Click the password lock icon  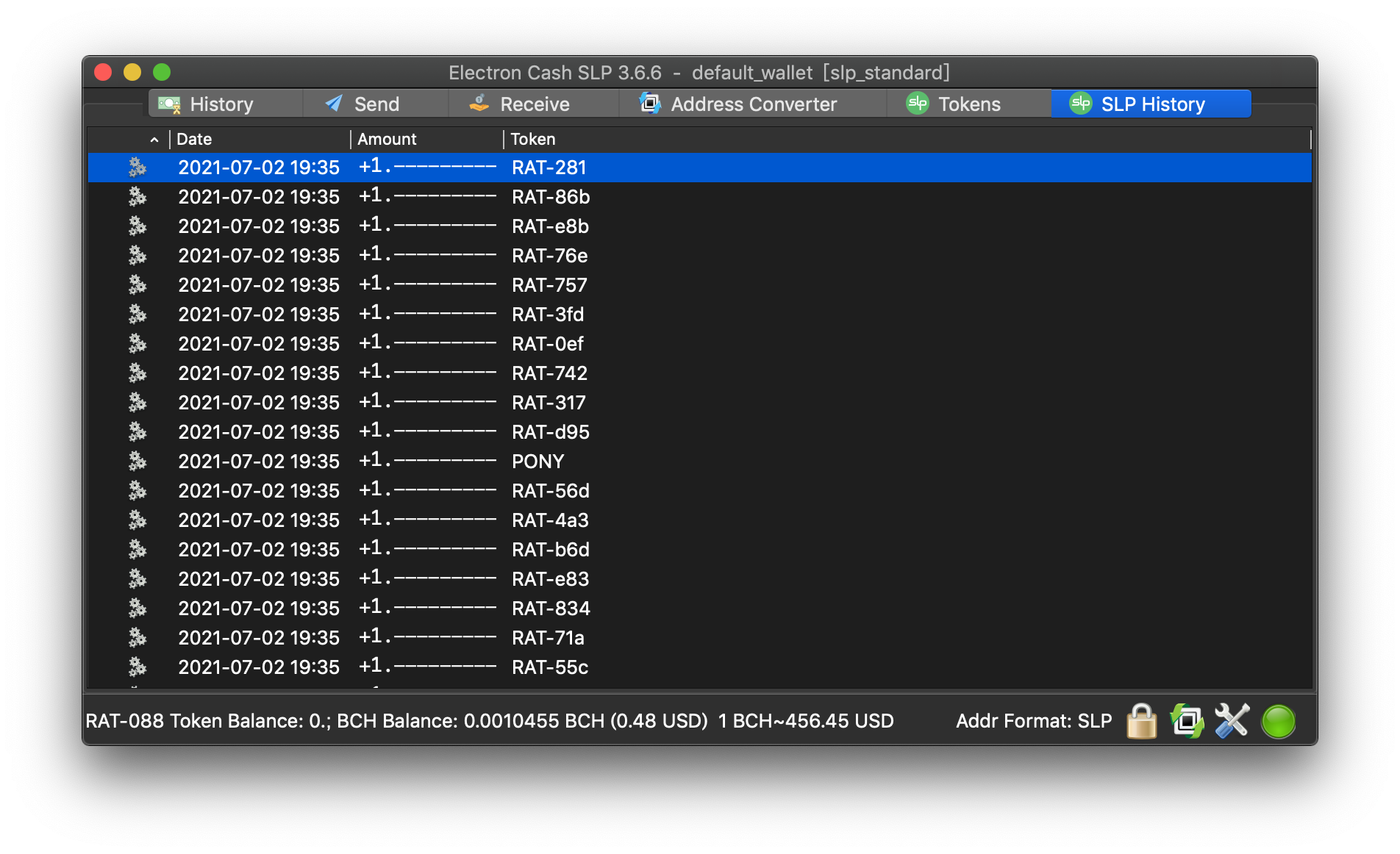1141,721
